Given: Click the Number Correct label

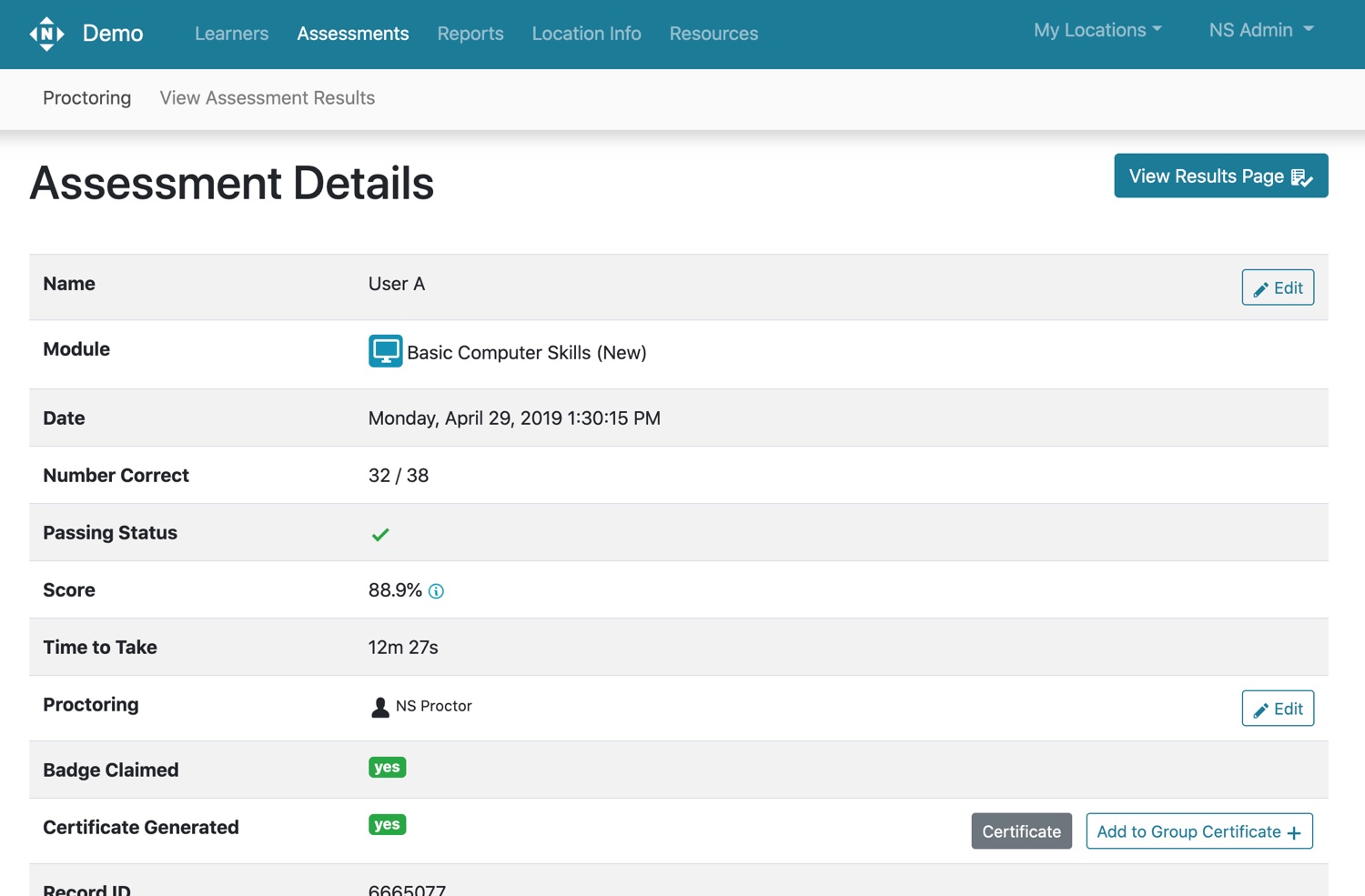Looking at the screenshot, I should [116, 476].
